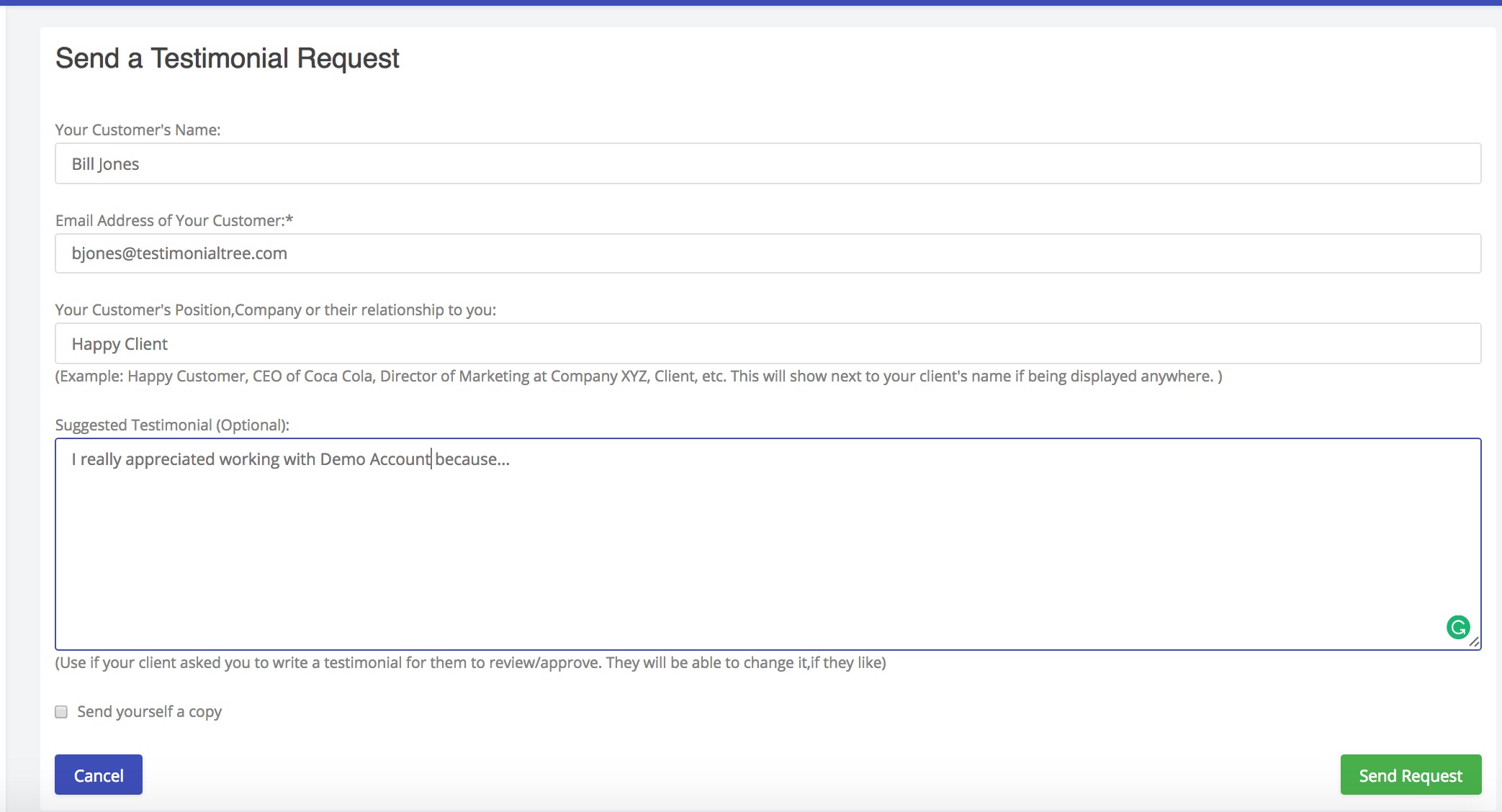Click the 'Send a Testimonial Request' heading
Viewport: 1502px width, 812px height.
click(x=227, y=58)
